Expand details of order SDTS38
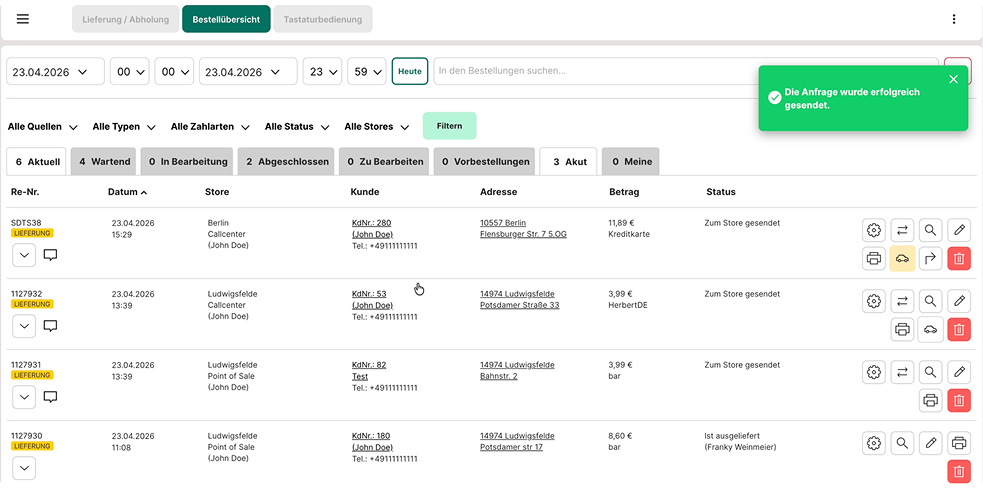This screenshot has height=488, width=983. pyautogui.click(x=24, y=255)
